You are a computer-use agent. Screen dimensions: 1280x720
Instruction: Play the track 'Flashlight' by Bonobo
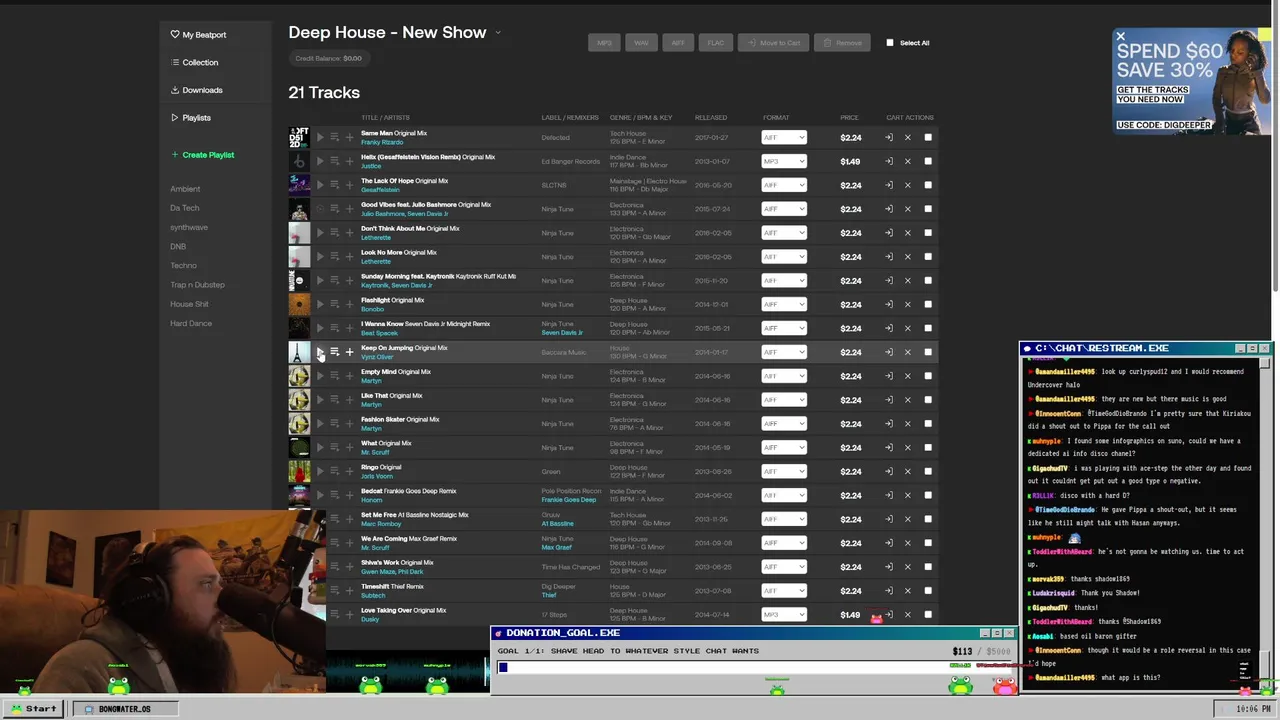320,304
